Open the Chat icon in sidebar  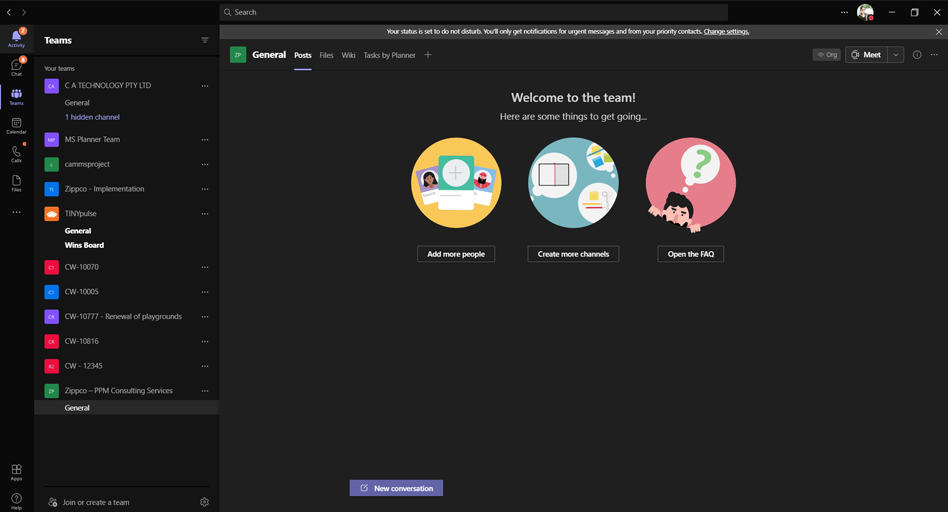click(x=16, y=66)
